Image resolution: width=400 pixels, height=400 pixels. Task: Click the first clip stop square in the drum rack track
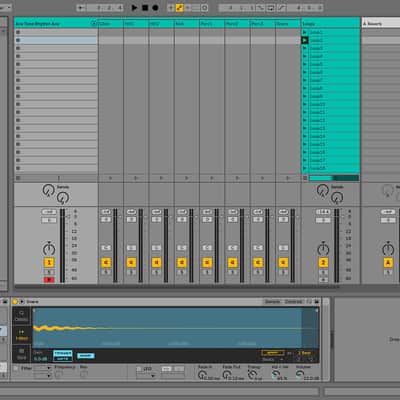(x=18, y=32)
